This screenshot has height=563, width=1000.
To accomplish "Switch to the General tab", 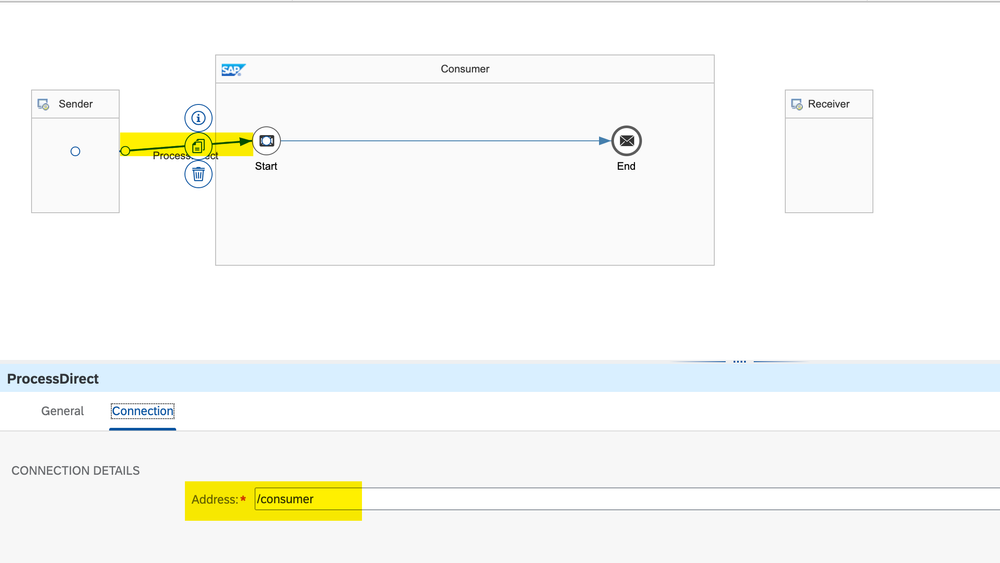I will tap(62, 411).
